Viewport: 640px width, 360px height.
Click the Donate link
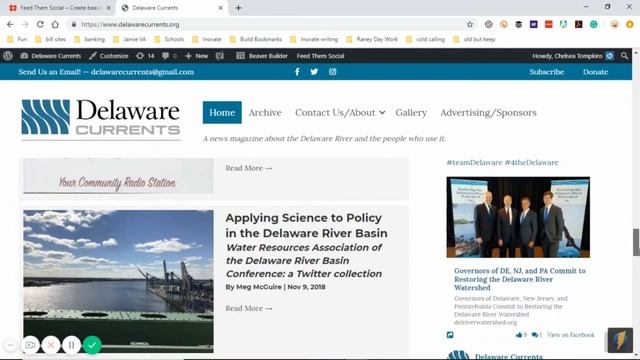point(596,72)
